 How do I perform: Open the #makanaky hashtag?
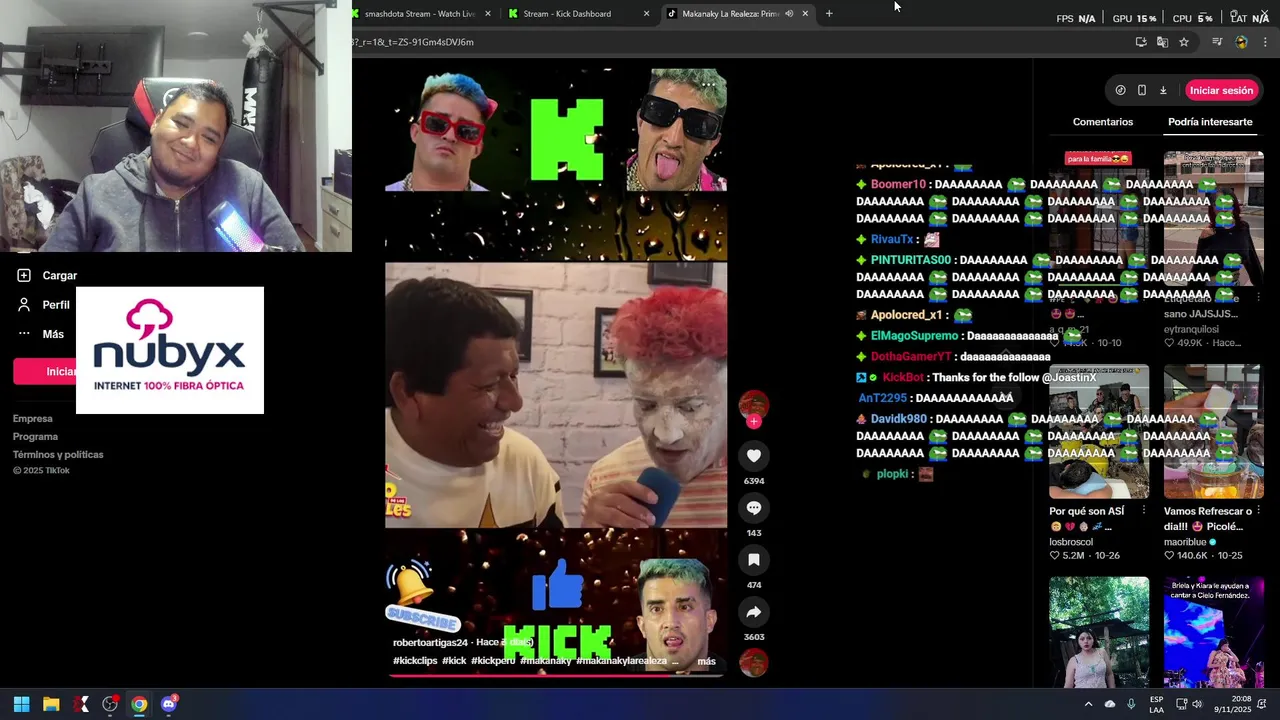546,661
